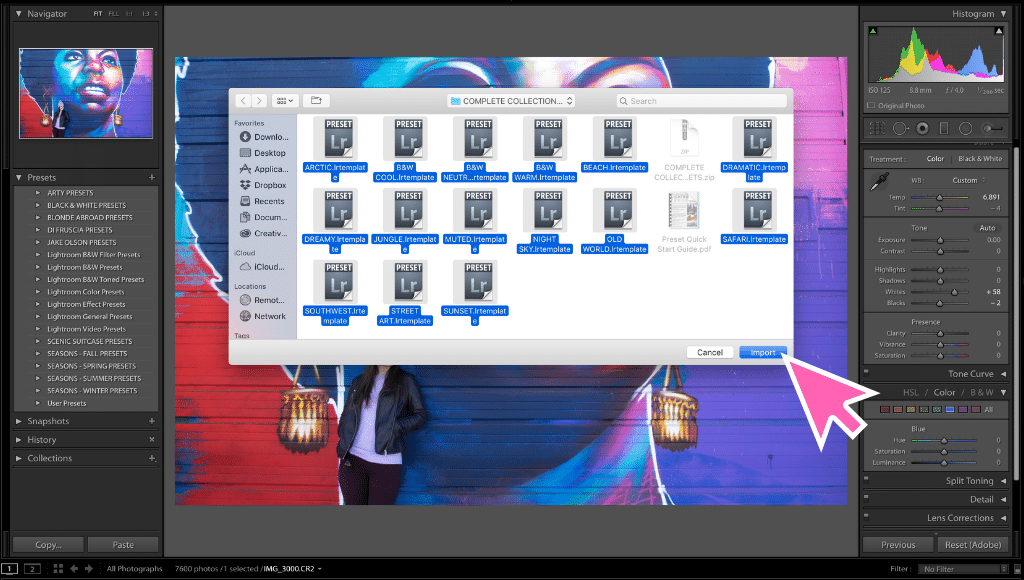Image resolution: width=1024 pixels, height=580 pixels.
Task: Go forward with filmstrip right arrow
Action: click(89, 569)
